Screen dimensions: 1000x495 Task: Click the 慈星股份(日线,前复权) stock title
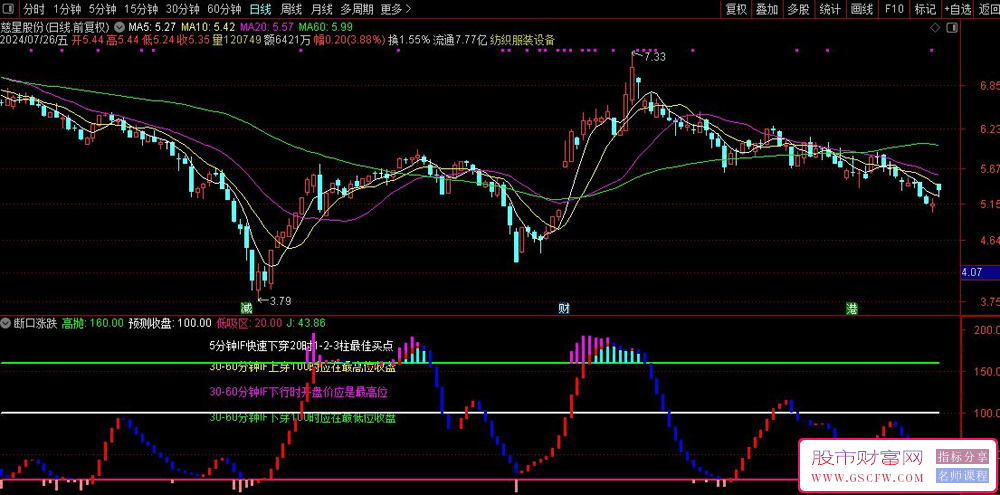(56, 27)
